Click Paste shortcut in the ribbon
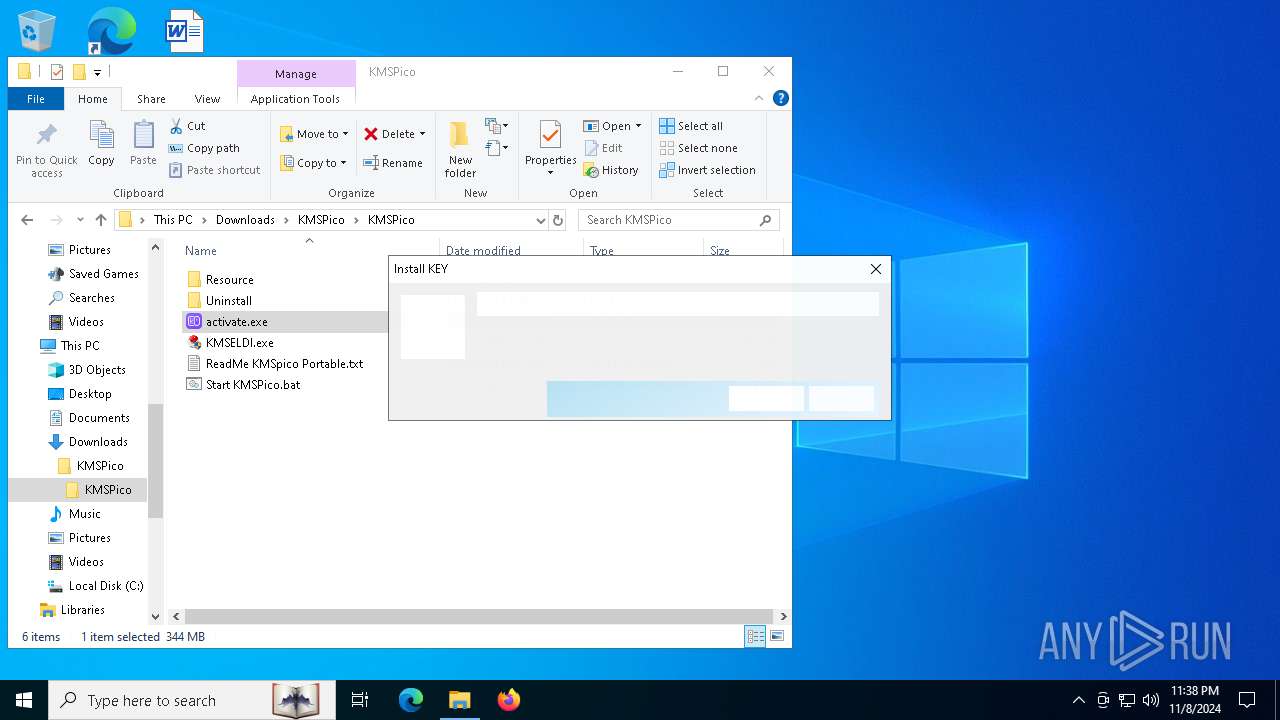 tap(214, 170)
